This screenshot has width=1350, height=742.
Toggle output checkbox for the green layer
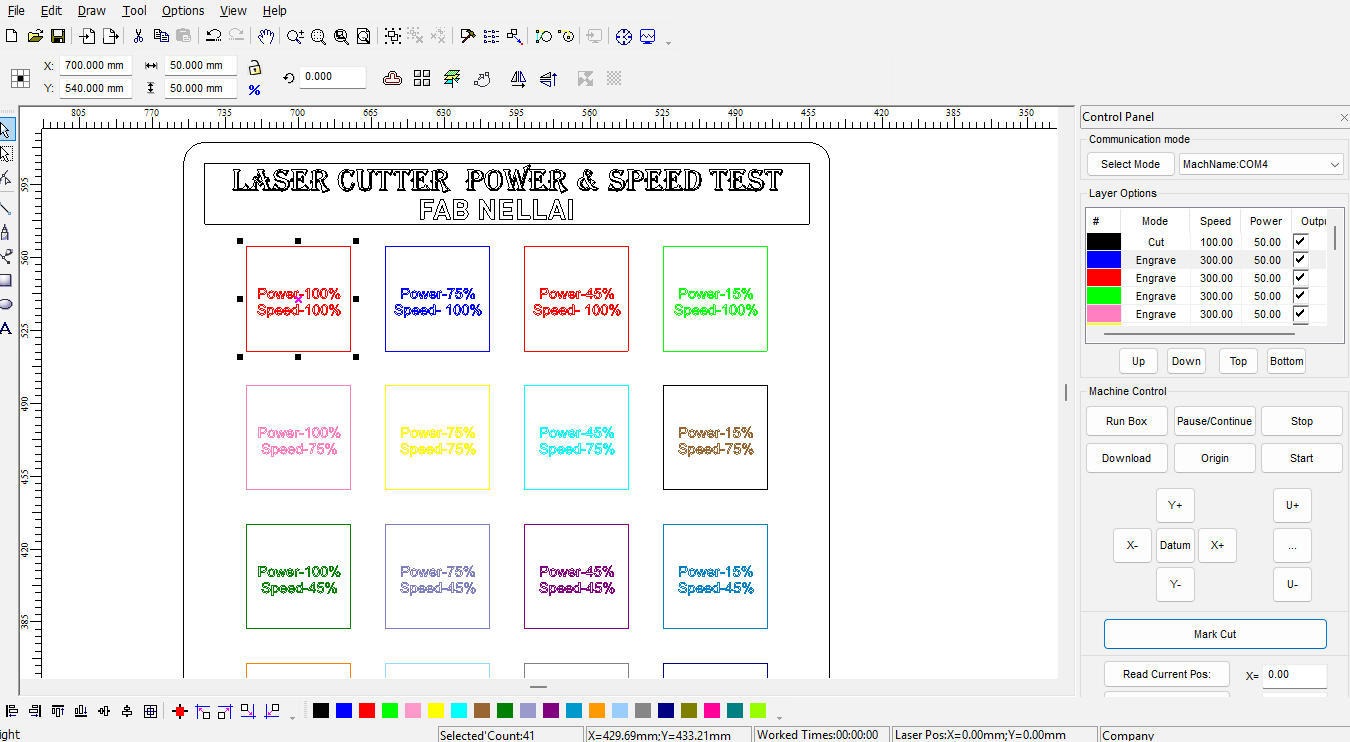1300,296
